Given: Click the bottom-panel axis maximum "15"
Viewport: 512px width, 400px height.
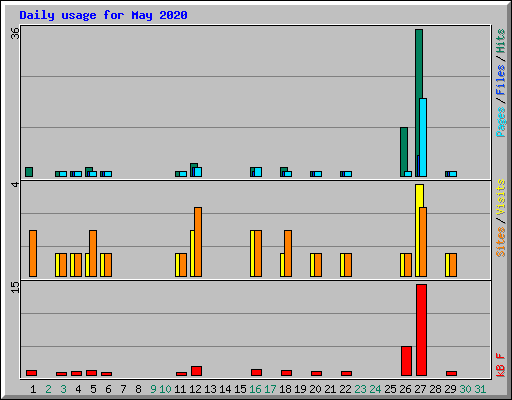Looking at the screenshot, I should (15, 287).
